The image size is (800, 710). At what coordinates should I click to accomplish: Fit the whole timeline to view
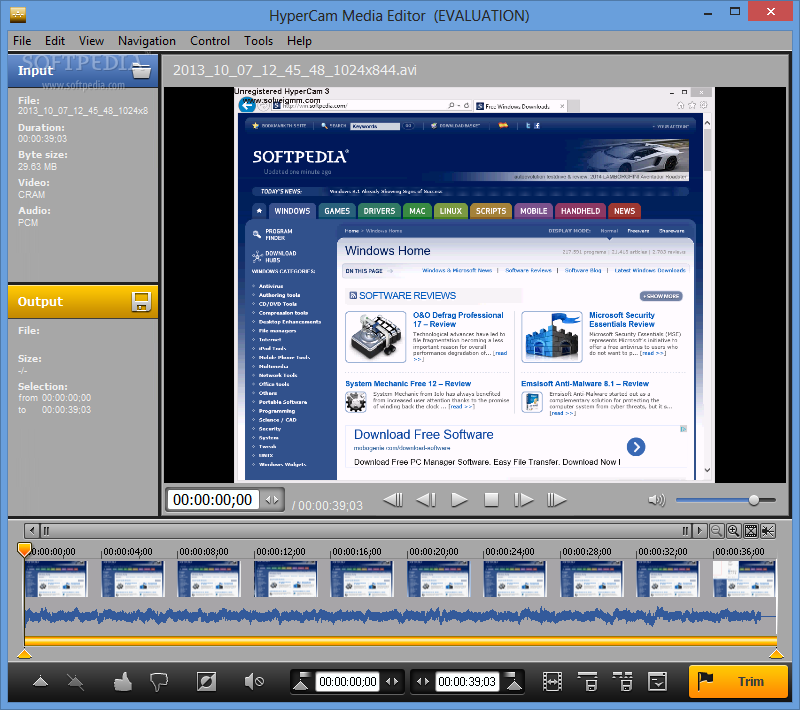[x=751, y=531]
